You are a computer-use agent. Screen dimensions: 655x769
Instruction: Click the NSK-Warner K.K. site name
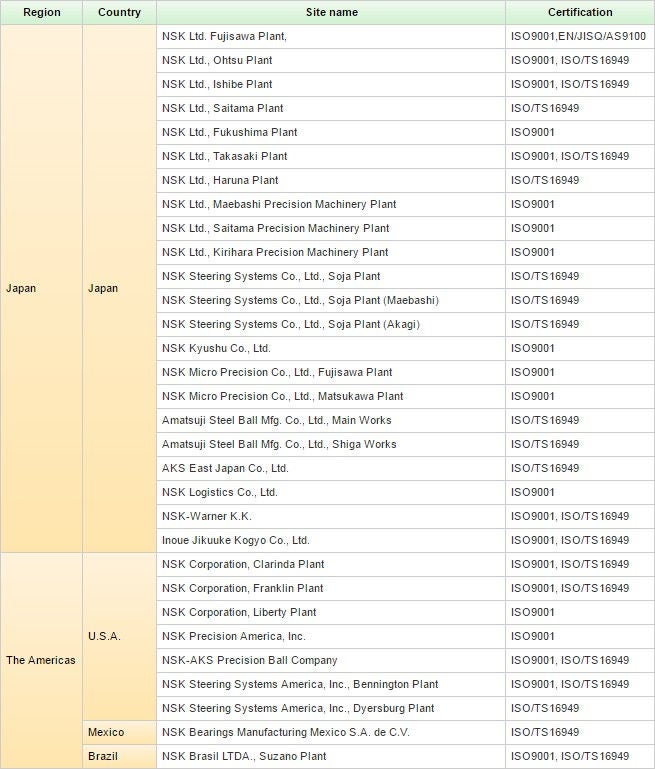206,517
